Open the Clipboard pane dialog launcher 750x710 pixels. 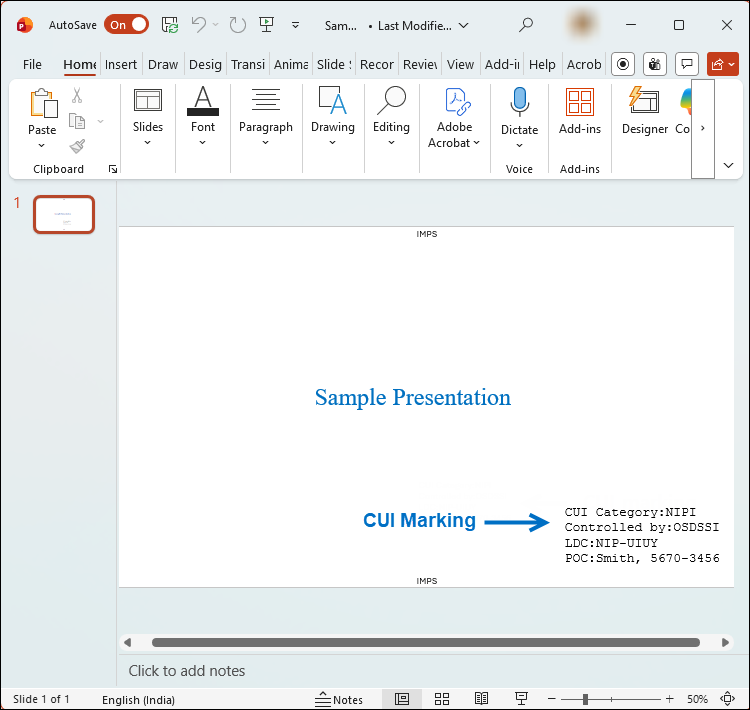pos(113,168)
